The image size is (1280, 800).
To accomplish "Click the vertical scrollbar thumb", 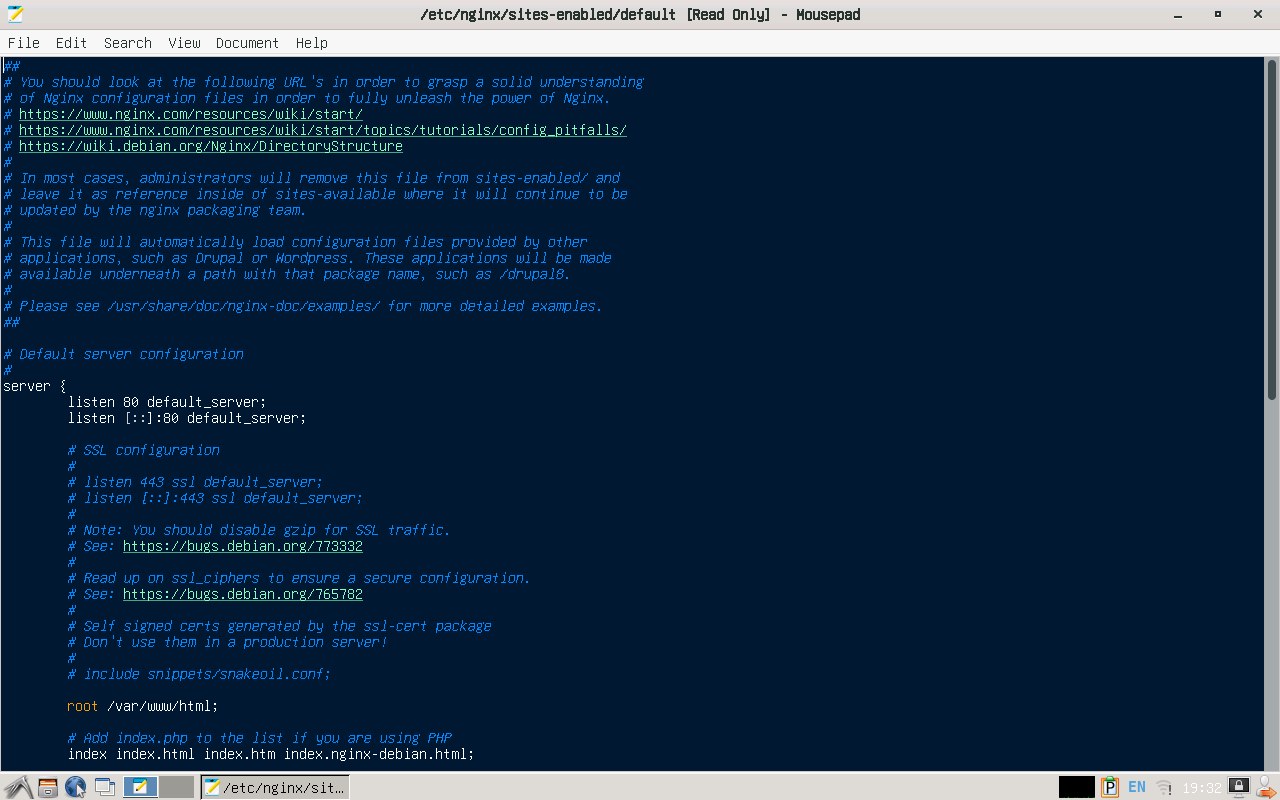I will 1272,228.
